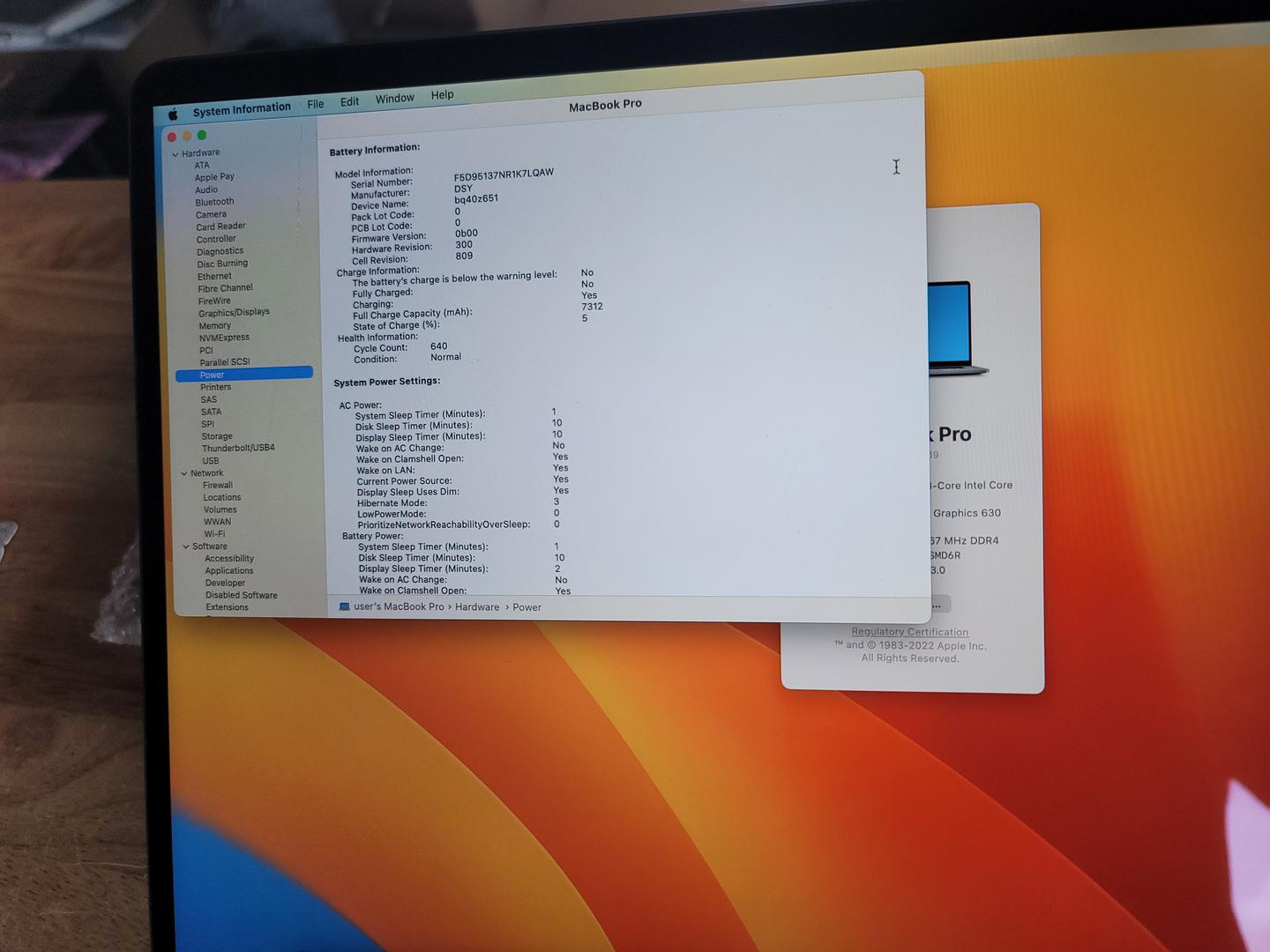Select Parallel SCSI in the sidebar
The image size is (1270, 952).
tap(225, 362)
